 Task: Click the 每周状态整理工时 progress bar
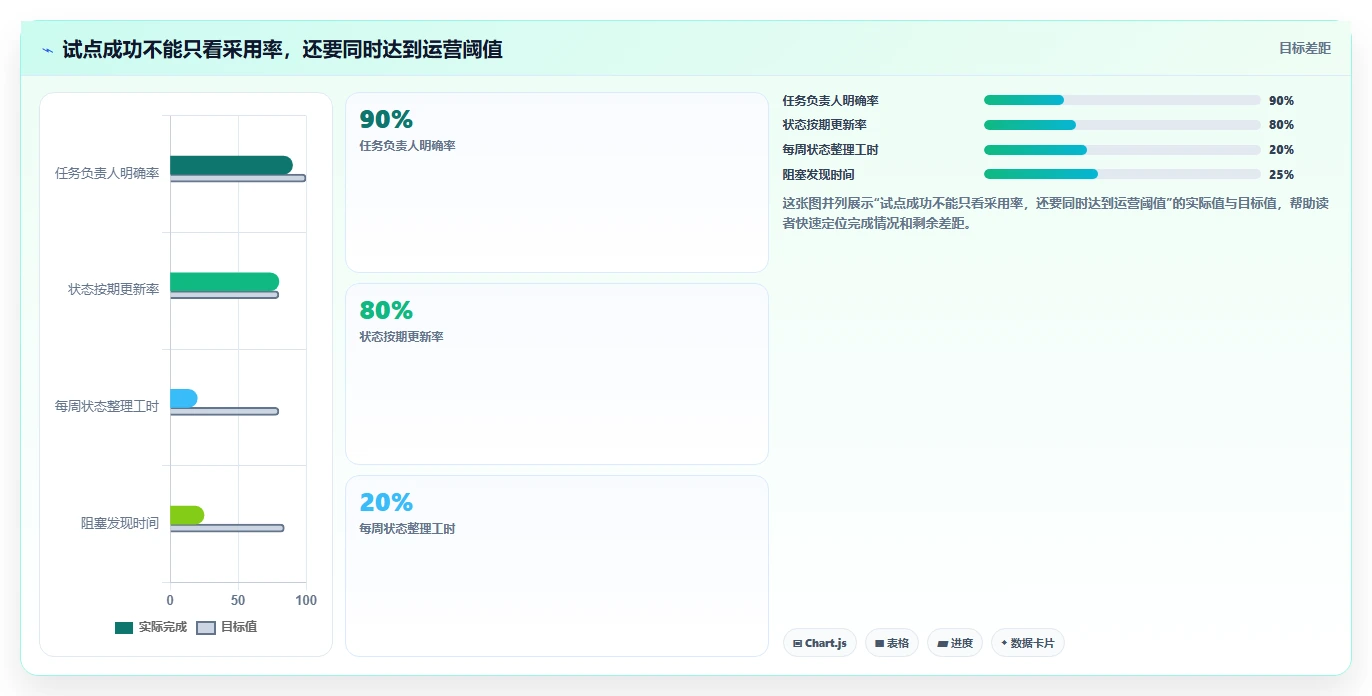[x=1122, y=150]
